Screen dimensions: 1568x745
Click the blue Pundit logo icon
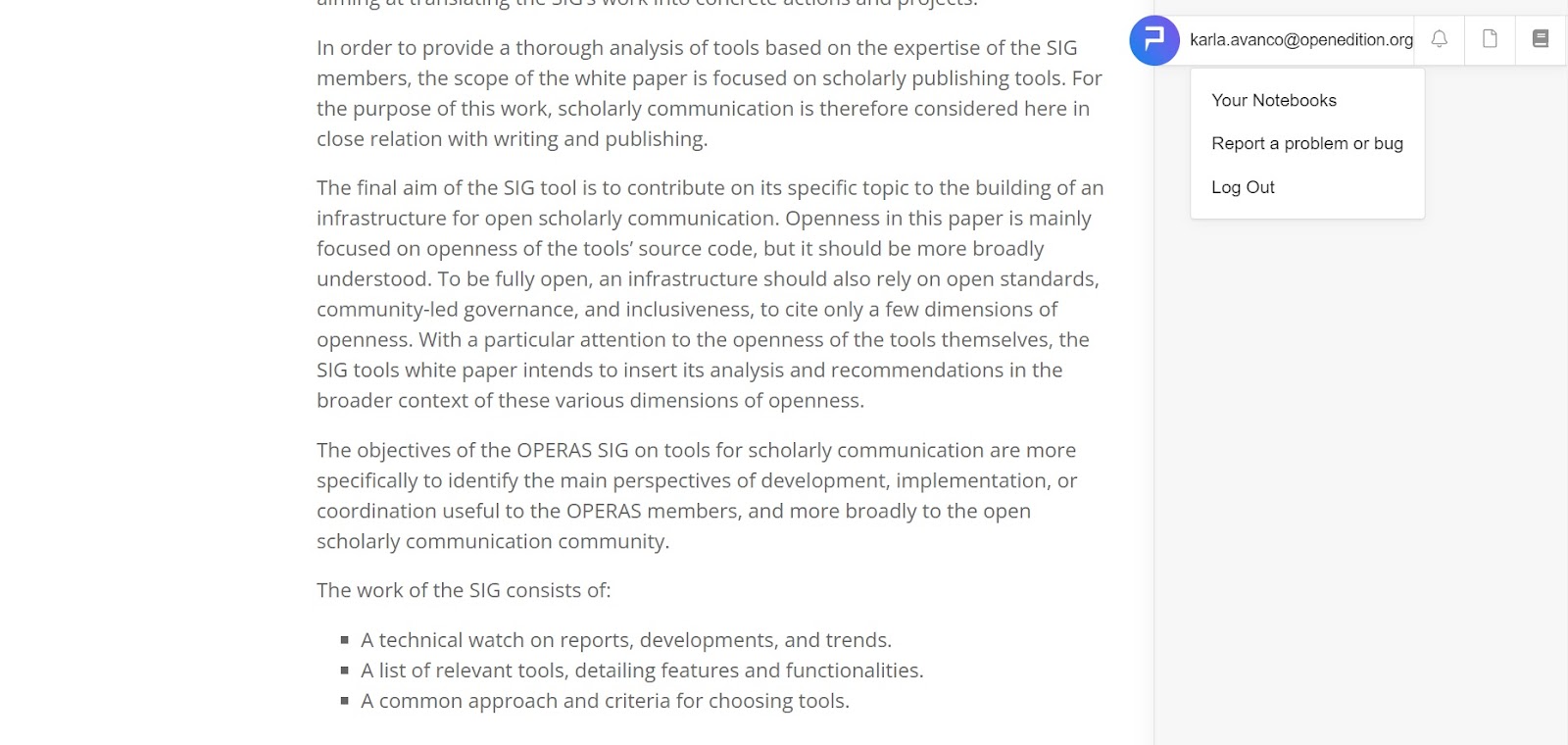click(1154, 40)
